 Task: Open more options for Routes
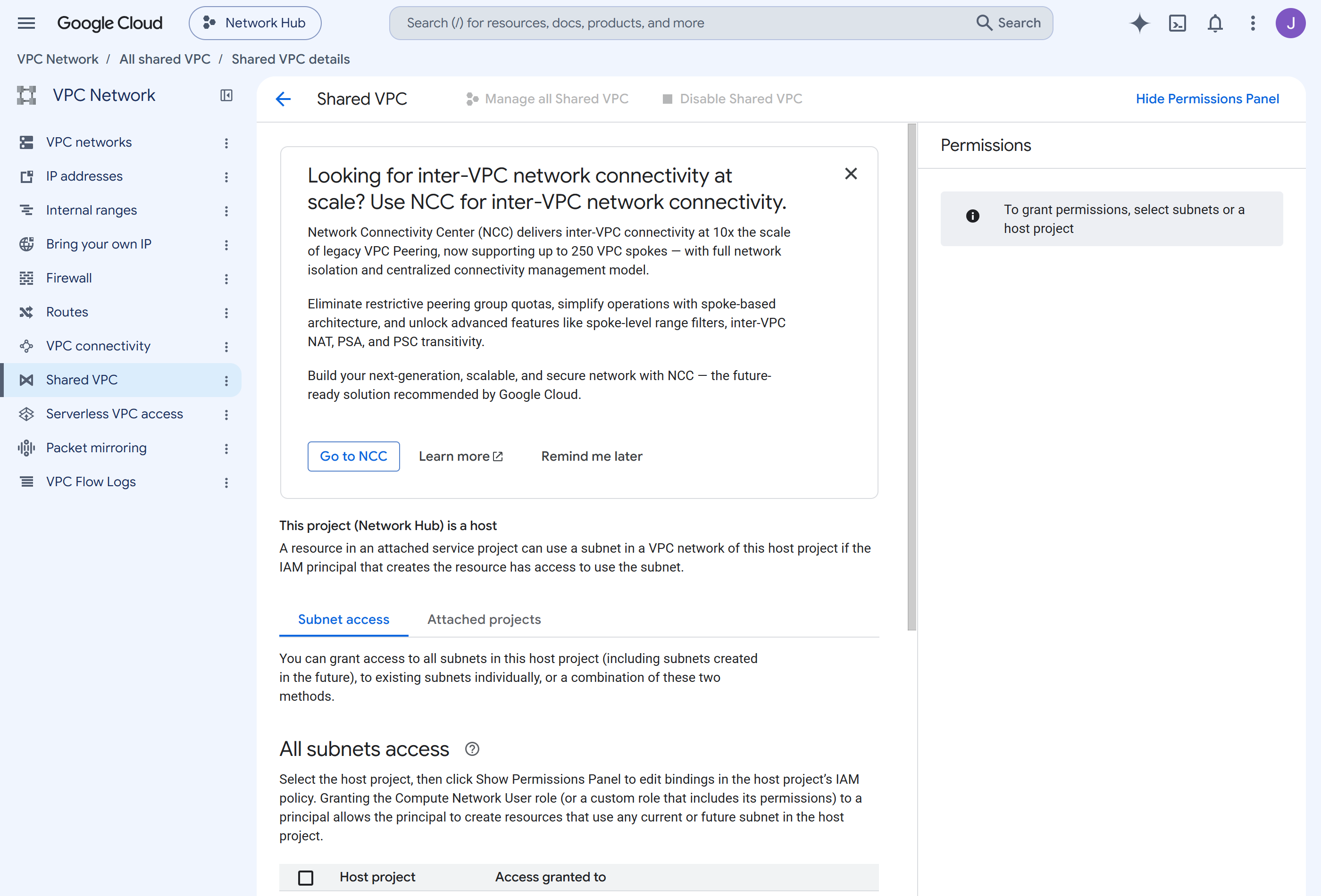coord(226,313)
